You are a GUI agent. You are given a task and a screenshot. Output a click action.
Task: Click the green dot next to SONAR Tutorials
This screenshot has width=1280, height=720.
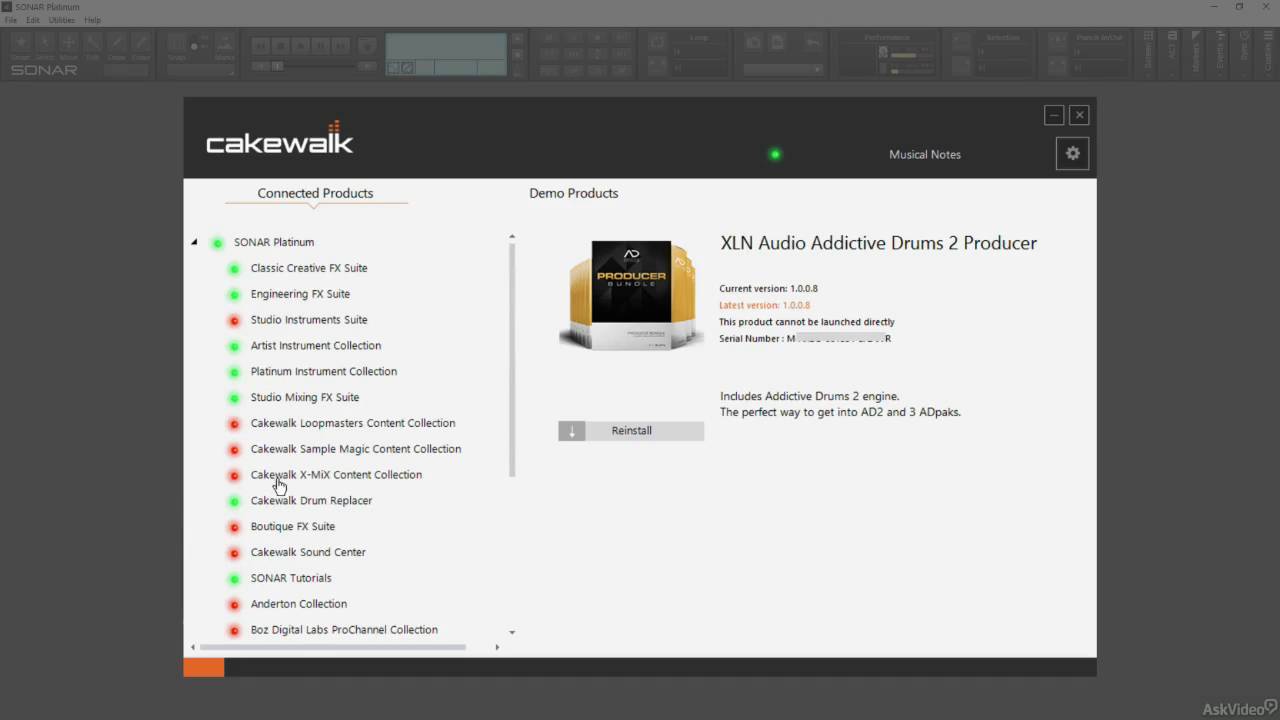[234, 579]
